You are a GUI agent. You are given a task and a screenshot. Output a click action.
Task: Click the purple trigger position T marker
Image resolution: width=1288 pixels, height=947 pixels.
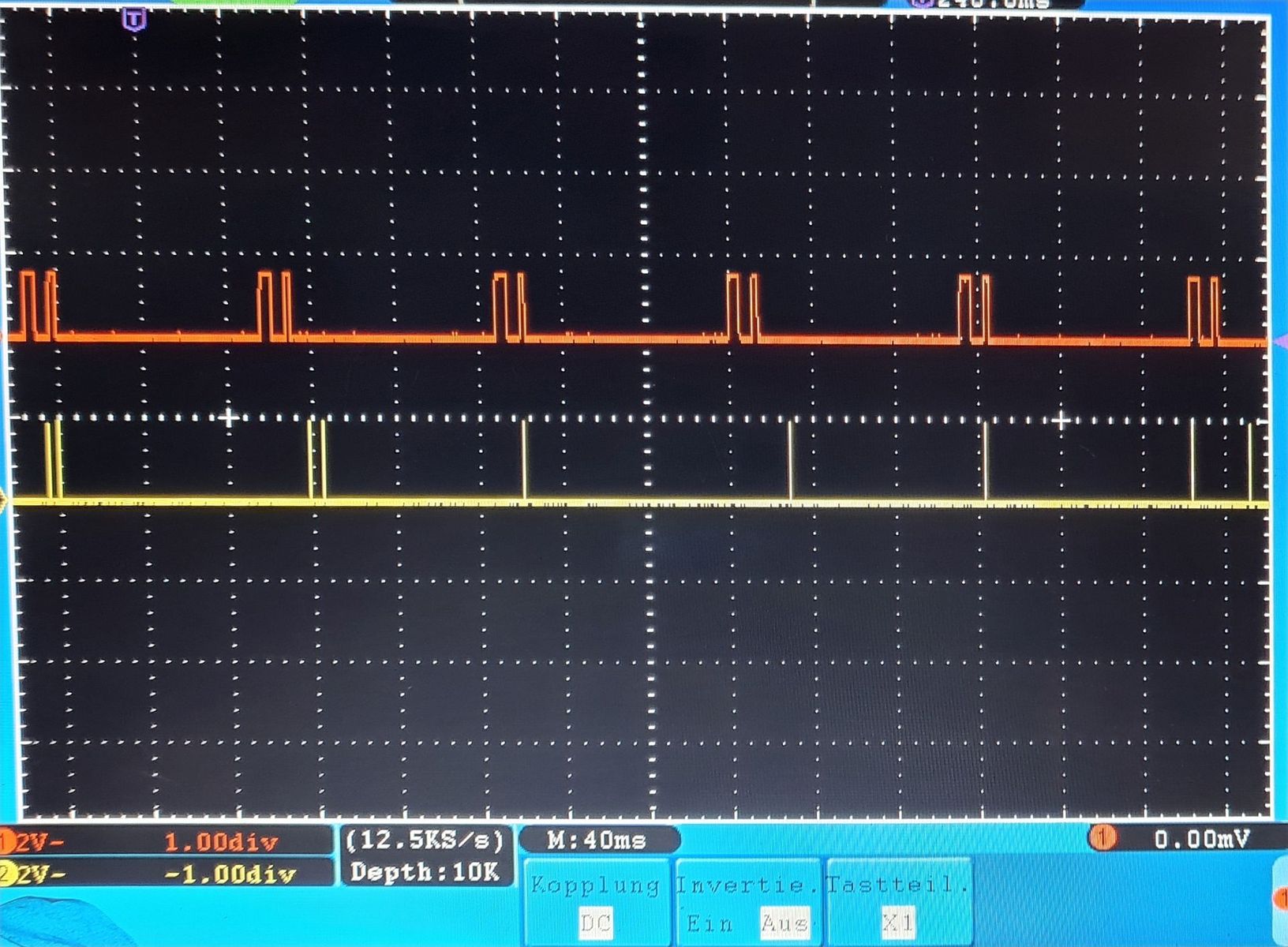click(x=136, y=20)
